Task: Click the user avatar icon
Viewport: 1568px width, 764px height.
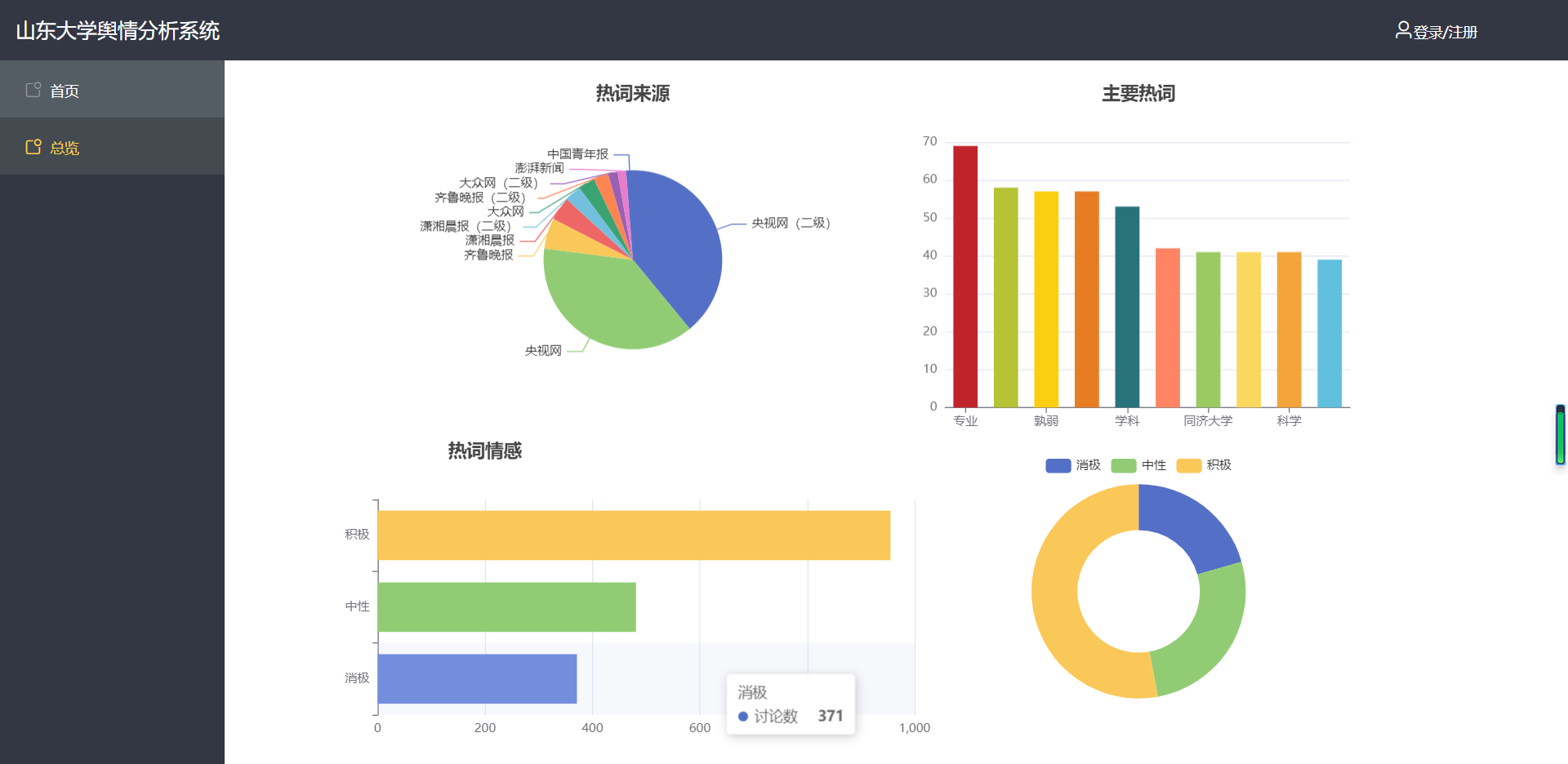Action: click(x=1403, y=30)
